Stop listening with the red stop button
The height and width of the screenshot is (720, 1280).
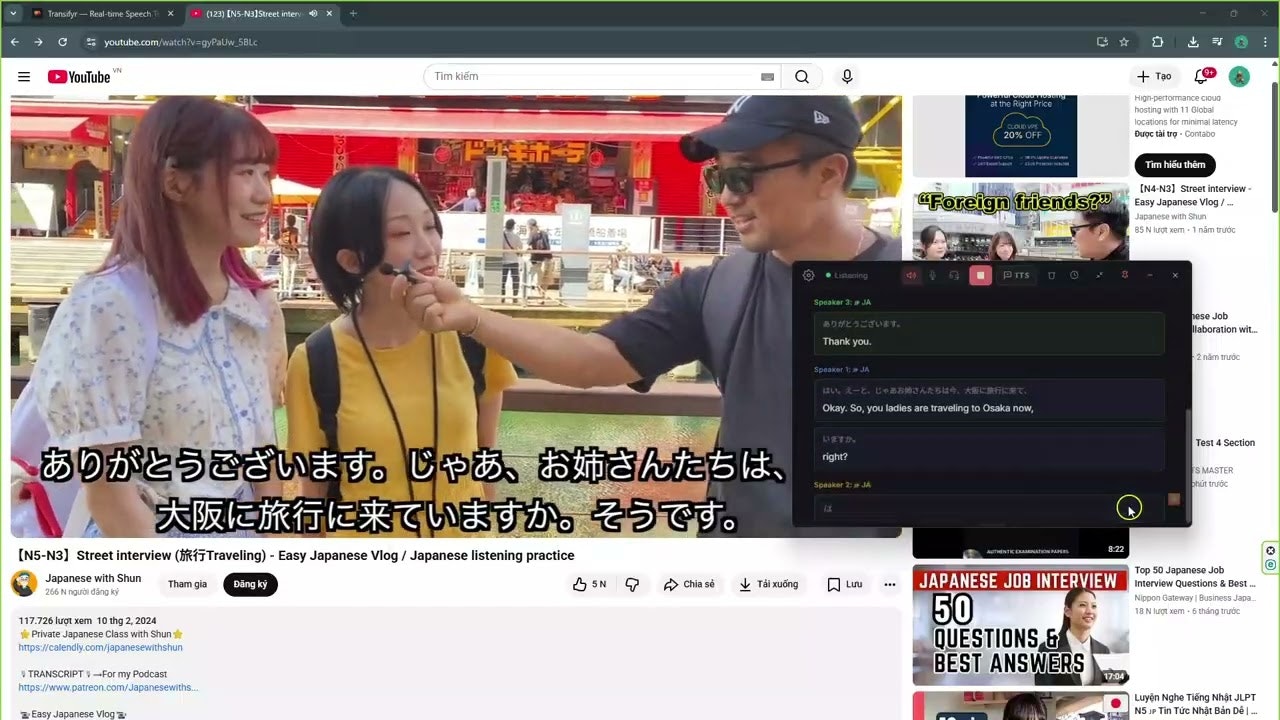980,275
